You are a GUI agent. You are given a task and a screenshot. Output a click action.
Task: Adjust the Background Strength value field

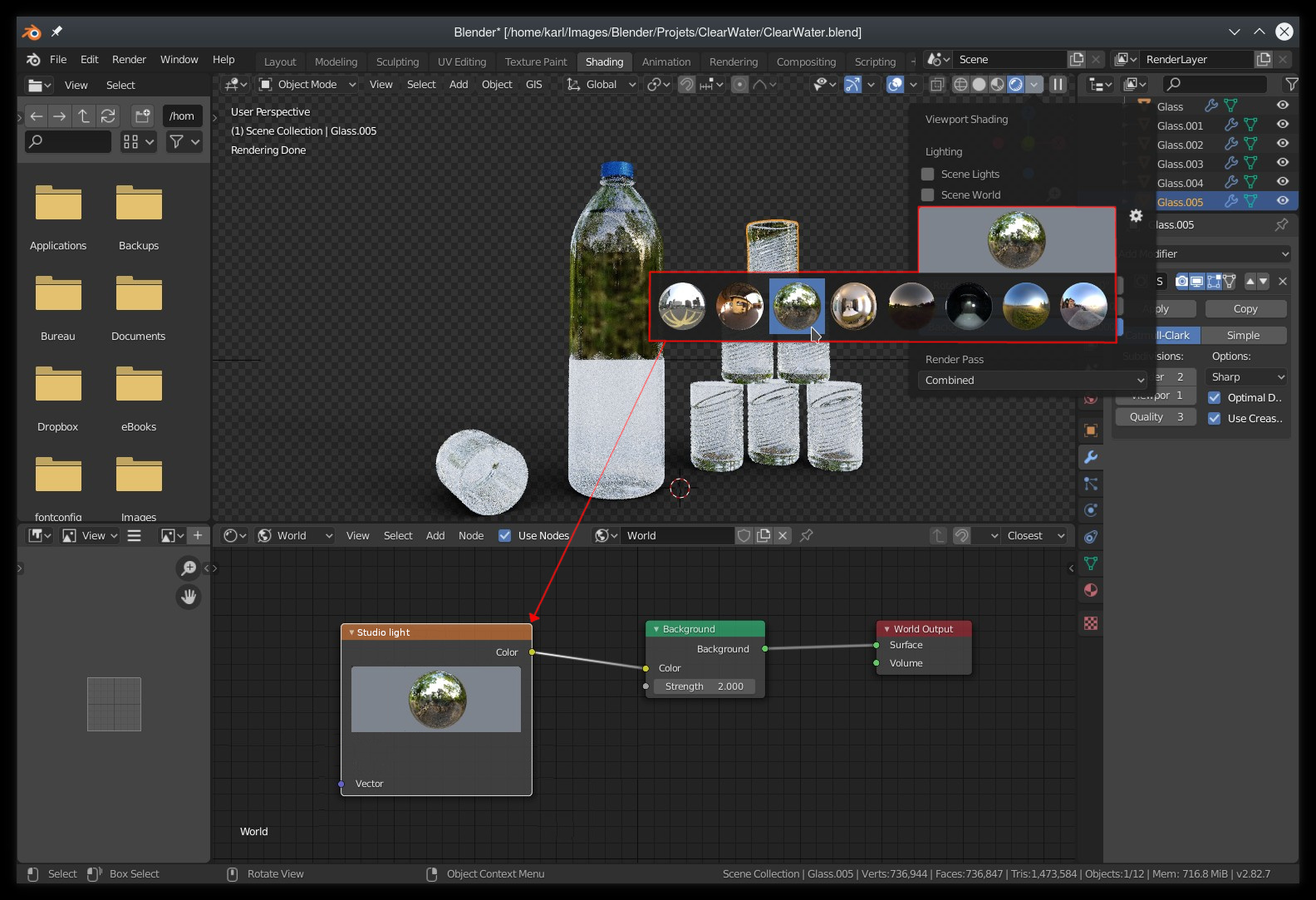tap(705, 686)
